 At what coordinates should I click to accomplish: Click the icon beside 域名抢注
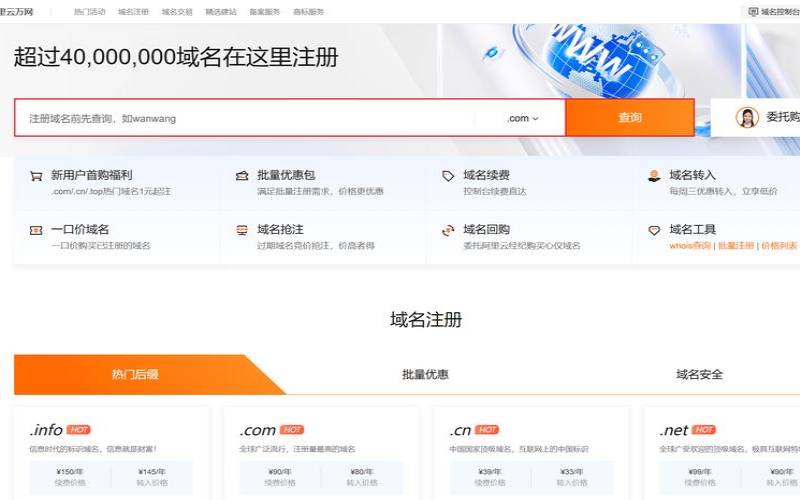coord(242,230)
